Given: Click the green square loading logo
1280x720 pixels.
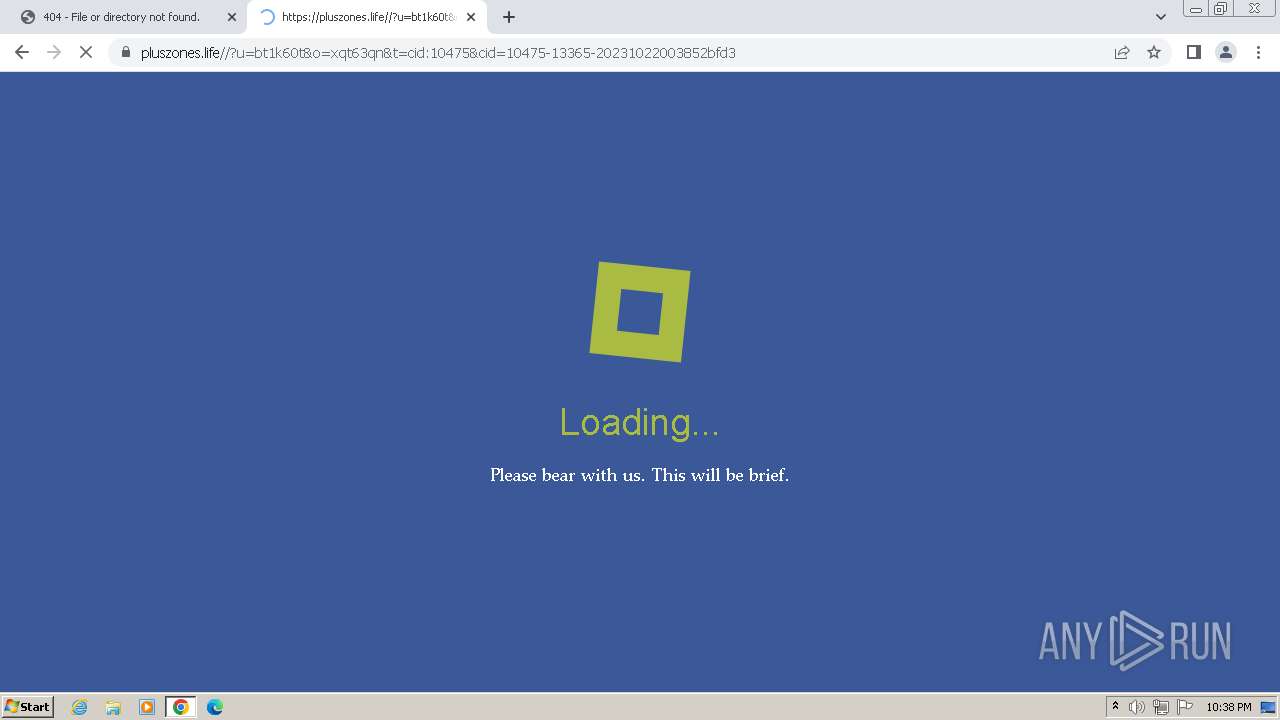Looking at the screenshot, I should [x=640, y=312].
